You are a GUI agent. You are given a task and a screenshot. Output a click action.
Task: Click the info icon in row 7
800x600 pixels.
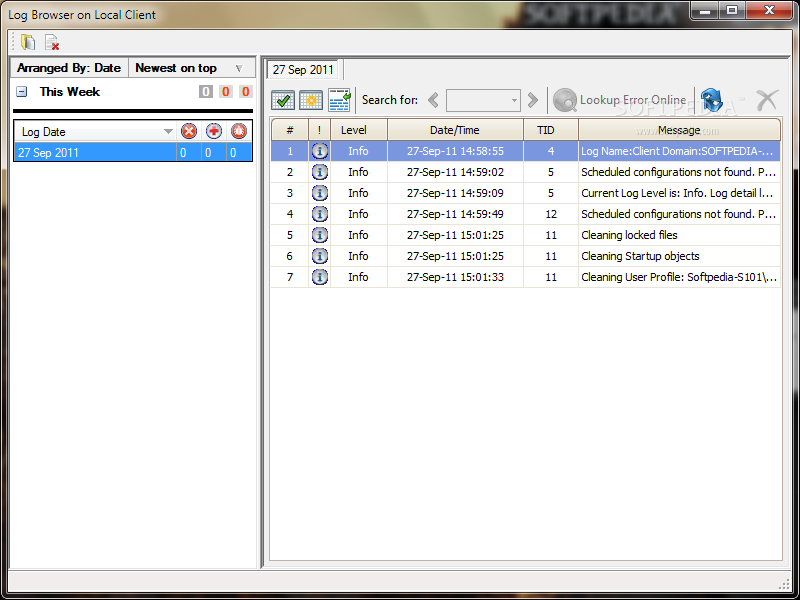click(x=320, y=277)
